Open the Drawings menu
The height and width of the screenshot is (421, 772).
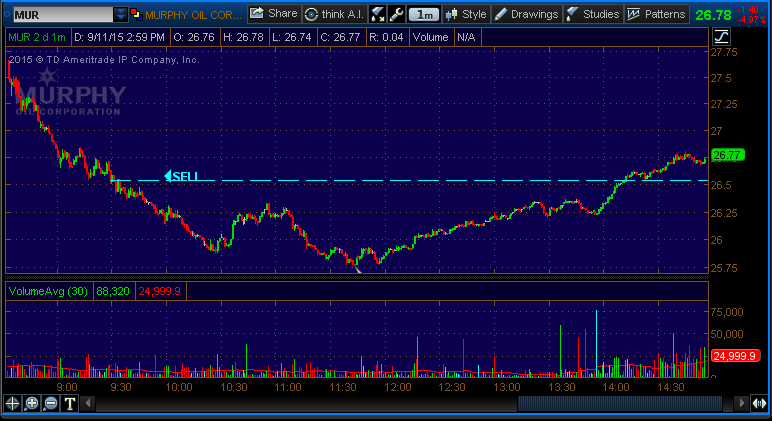[x=526, y=14]
